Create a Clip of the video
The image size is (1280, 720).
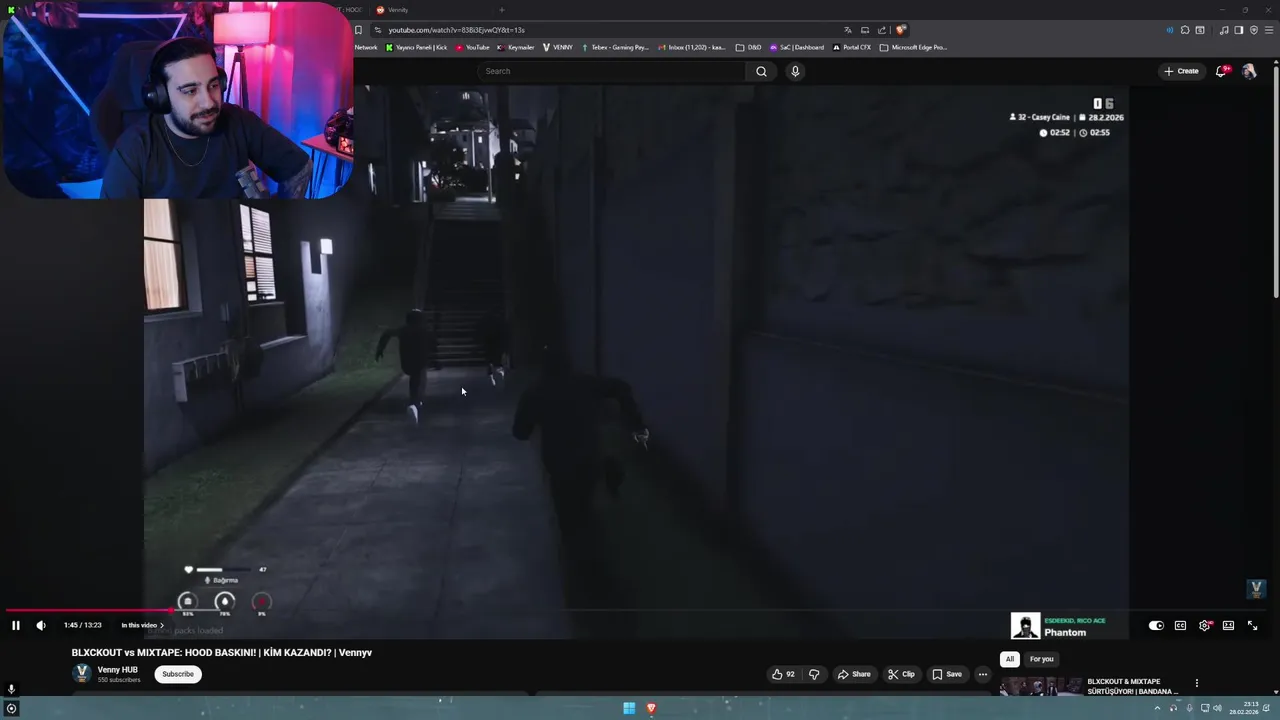tap(901, 674)
